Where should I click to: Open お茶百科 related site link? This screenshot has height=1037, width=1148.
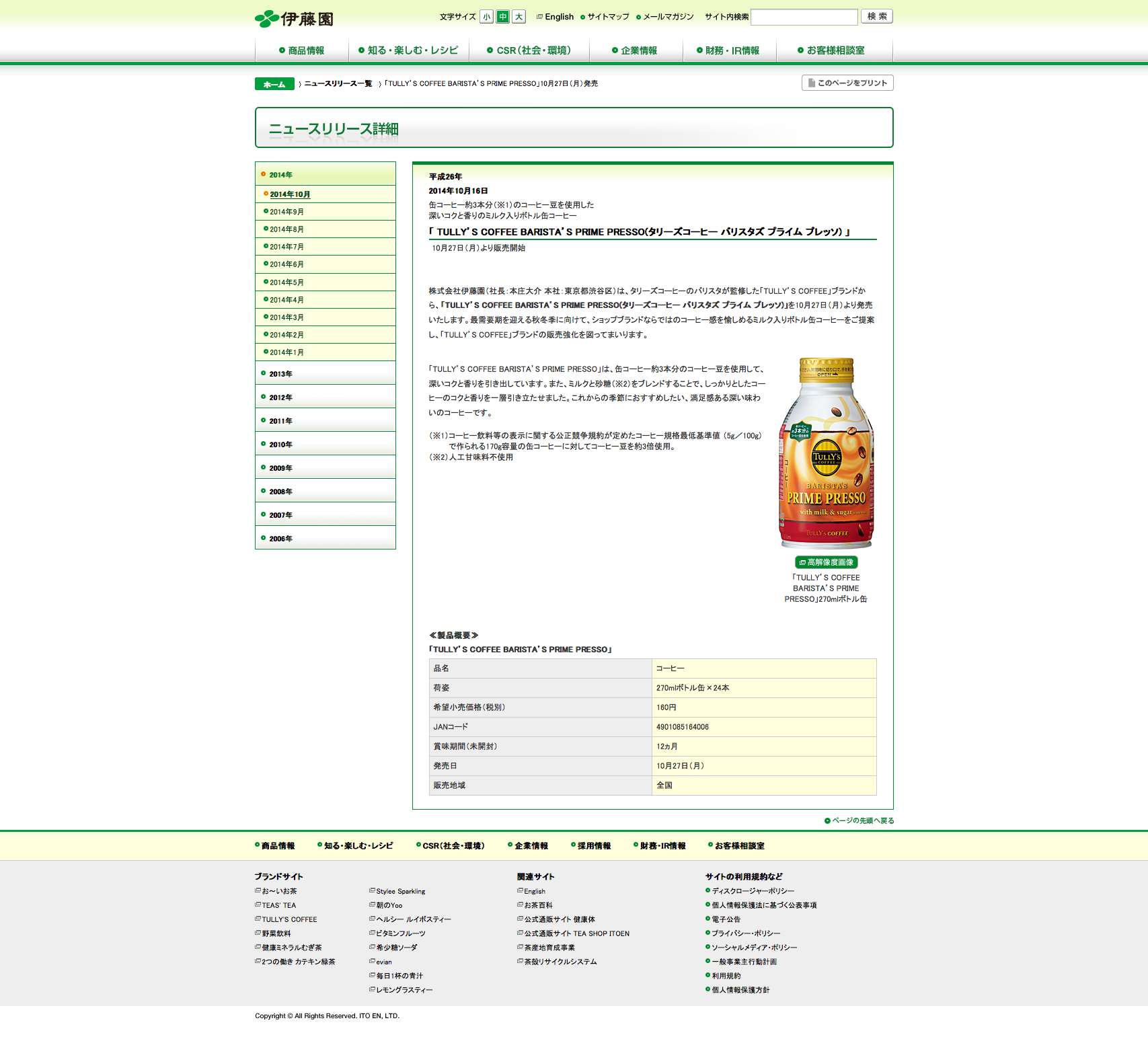point(535,905)
